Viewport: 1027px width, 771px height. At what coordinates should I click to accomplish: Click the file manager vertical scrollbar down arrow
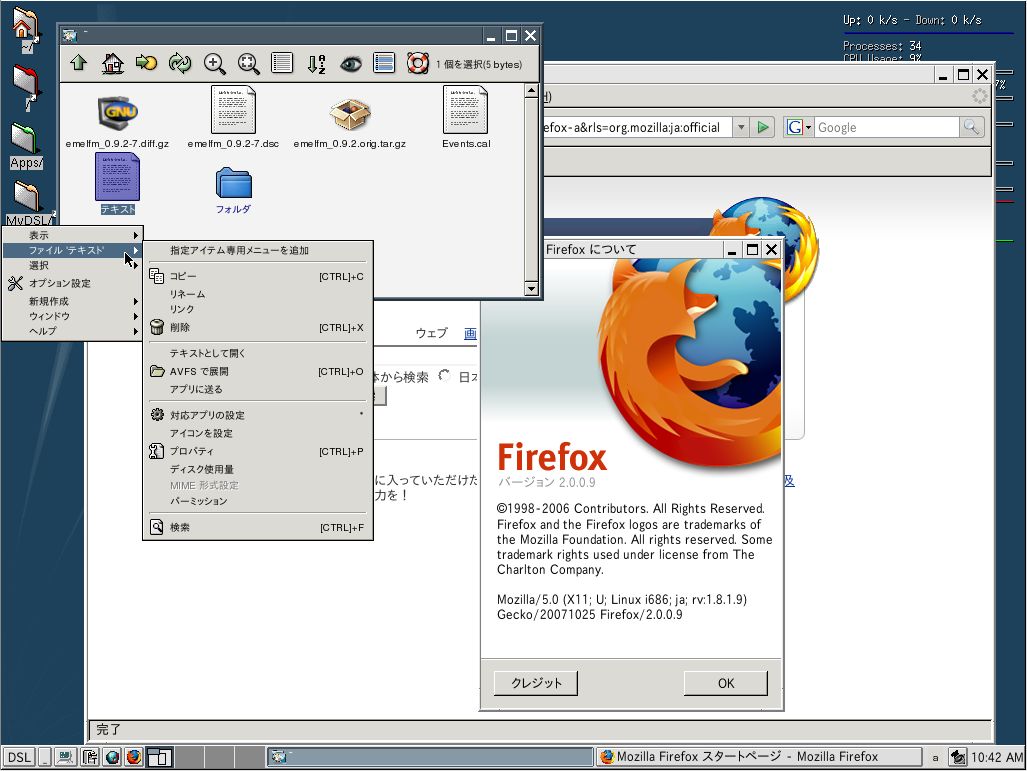(531, 288)
